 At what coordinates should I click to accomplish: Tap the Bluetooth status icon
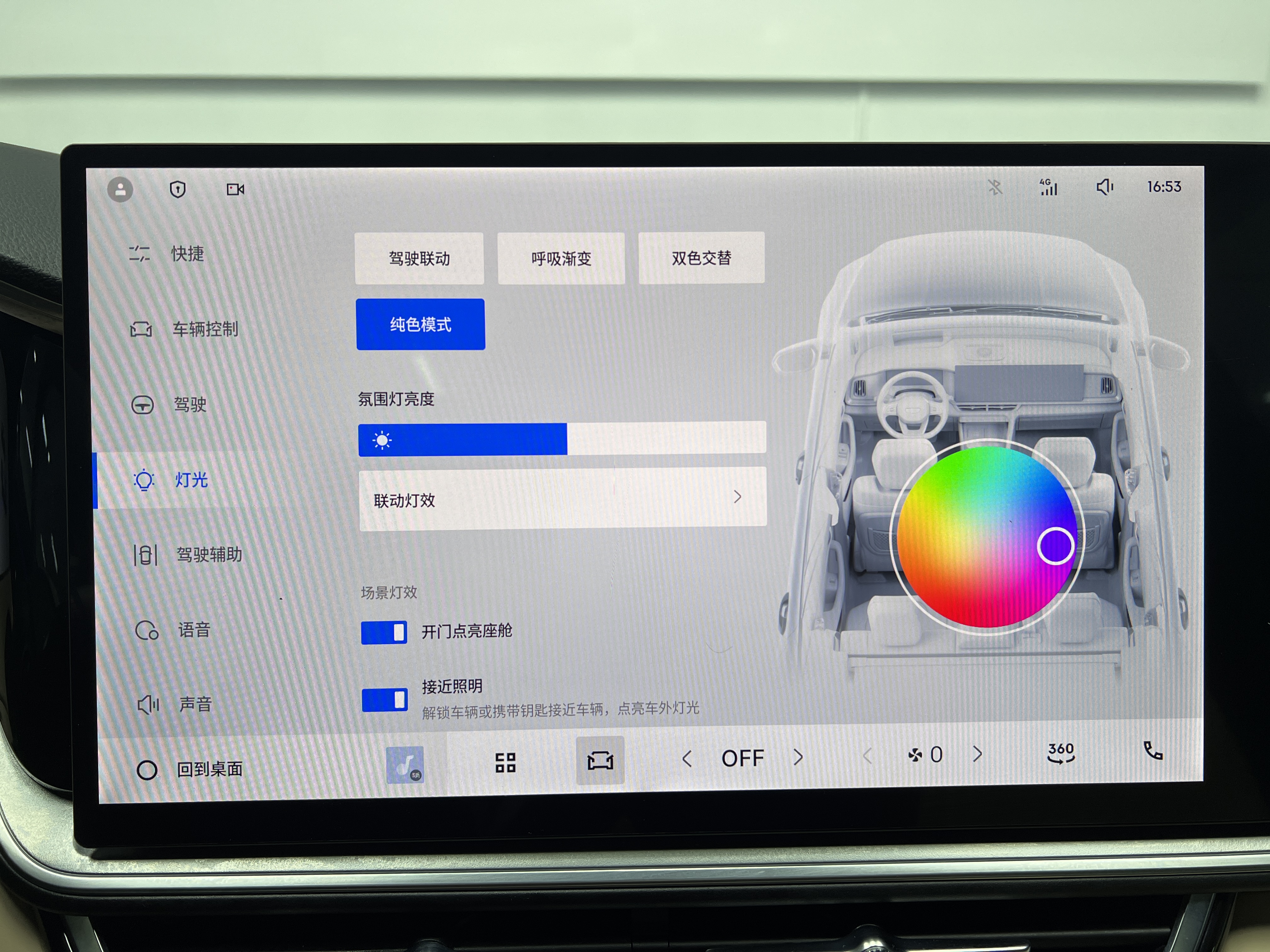[995, 187]
